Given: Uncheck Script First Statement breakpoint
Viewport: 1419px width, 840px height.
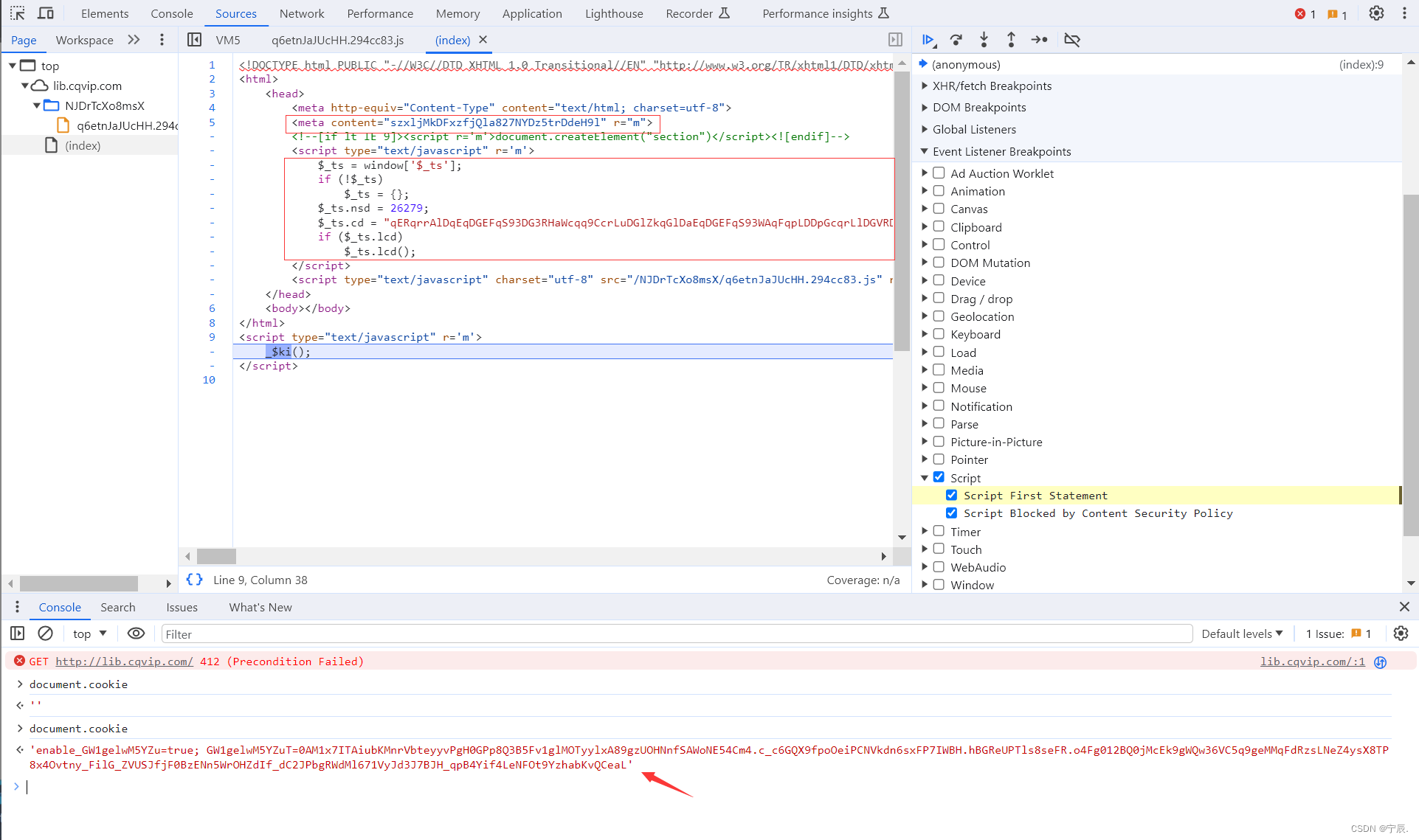Looking at the screenshot, I should click(952, 496).
